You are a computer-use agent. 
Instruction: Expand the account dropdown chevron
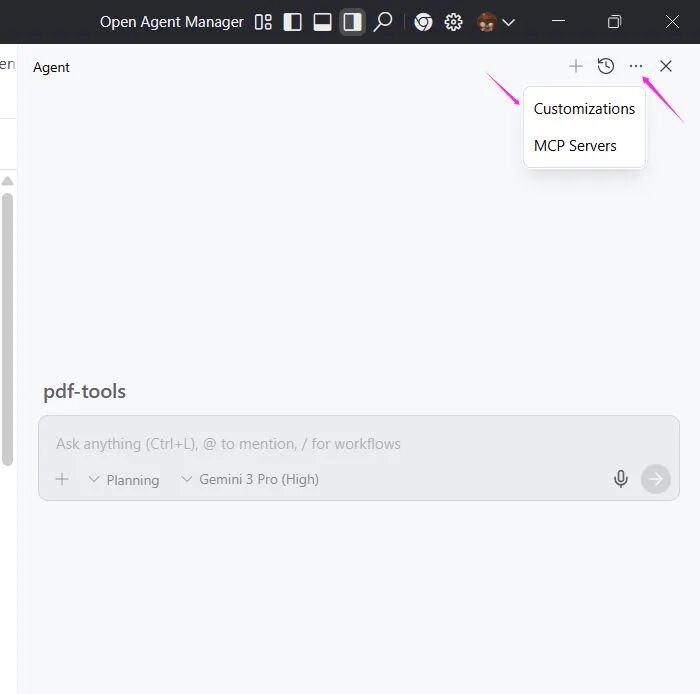(x=508, y=22)
